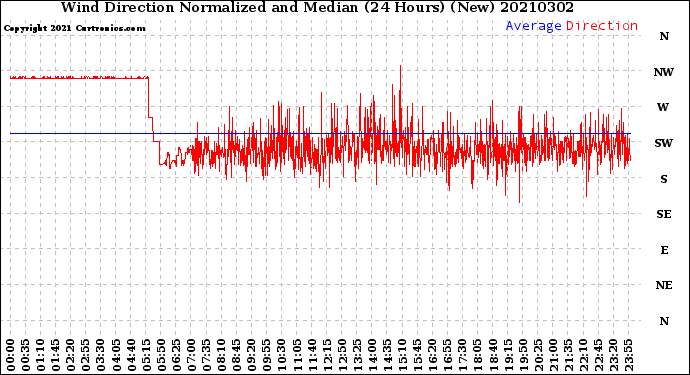The width and height of the screenshot is (690, 375).
Task: Click the 22:45 time label
Action: coord(598,355)
